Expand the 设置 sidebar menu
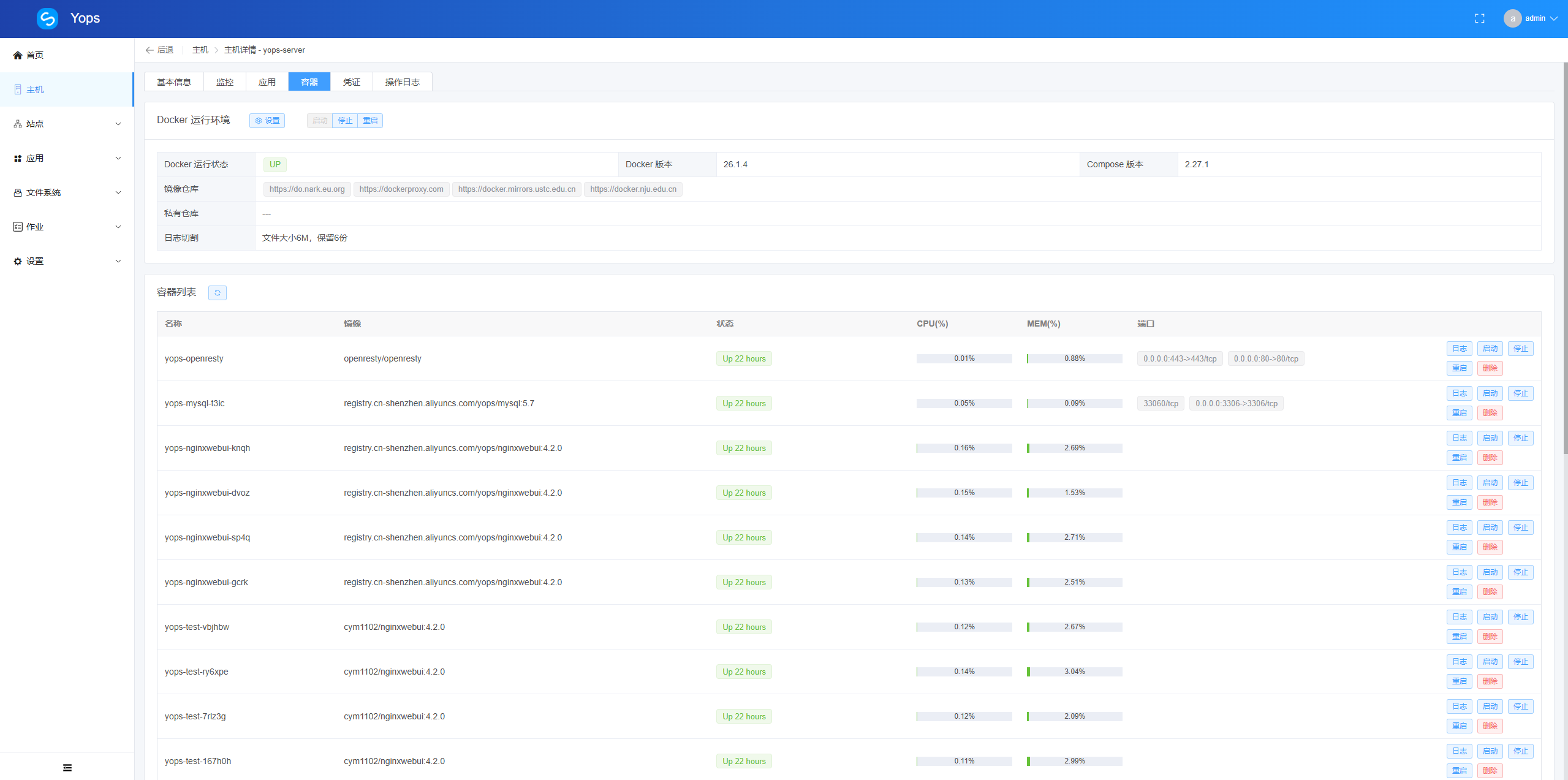 pyautogui.click(x=118, y=261)
